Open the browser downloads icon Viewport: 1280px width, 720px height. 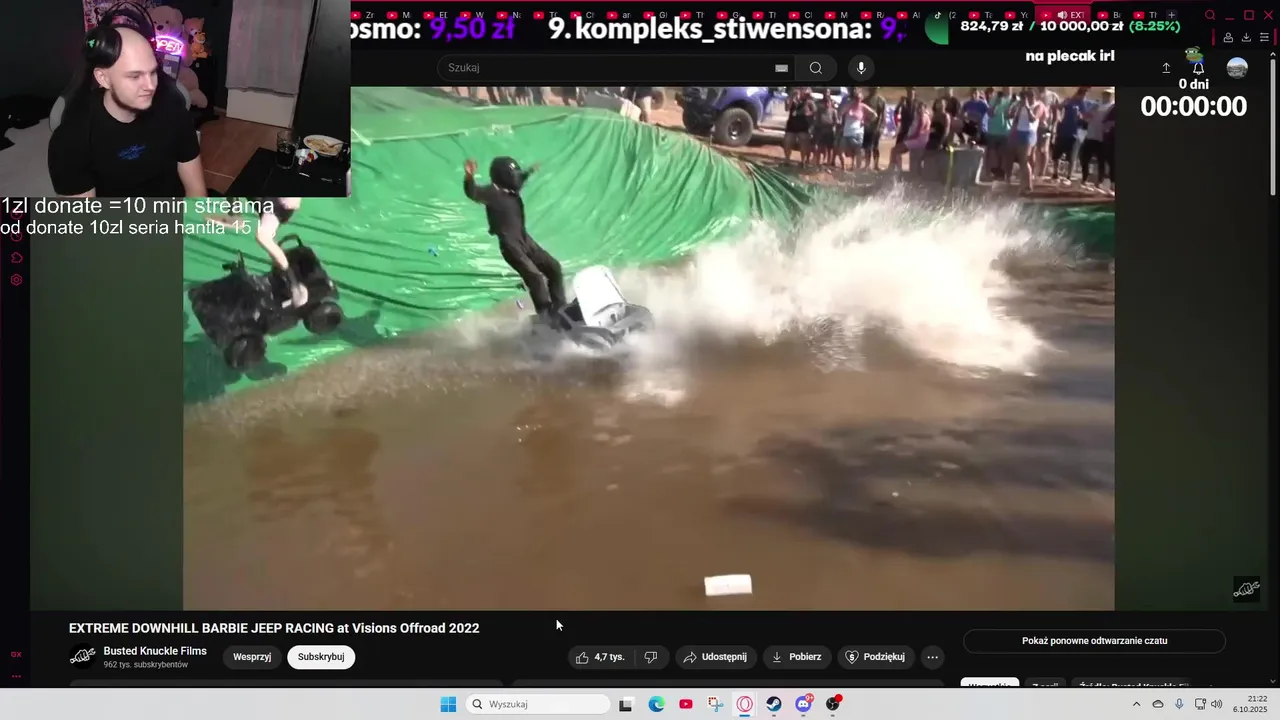pos(1246,38)
